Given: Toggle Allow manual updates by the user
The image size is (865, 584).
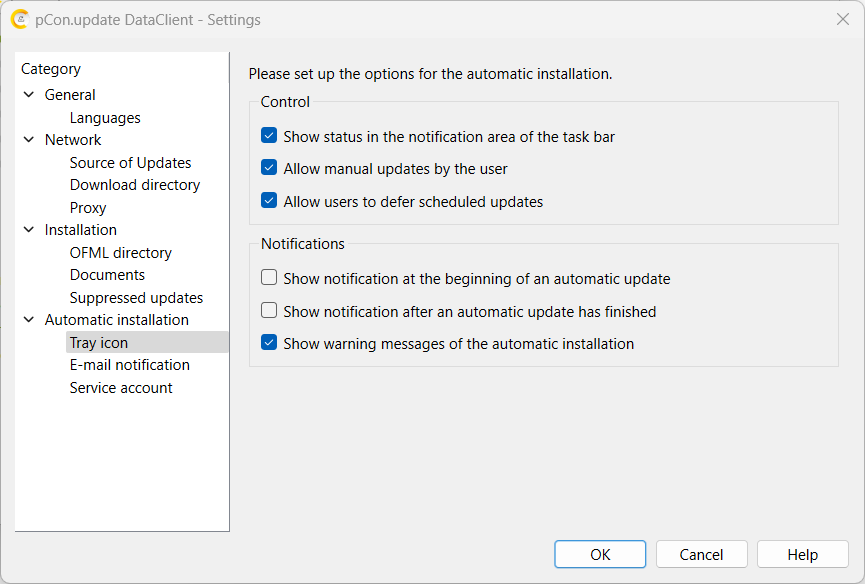Looking at the screenshot, I should [x=269, y=168].
